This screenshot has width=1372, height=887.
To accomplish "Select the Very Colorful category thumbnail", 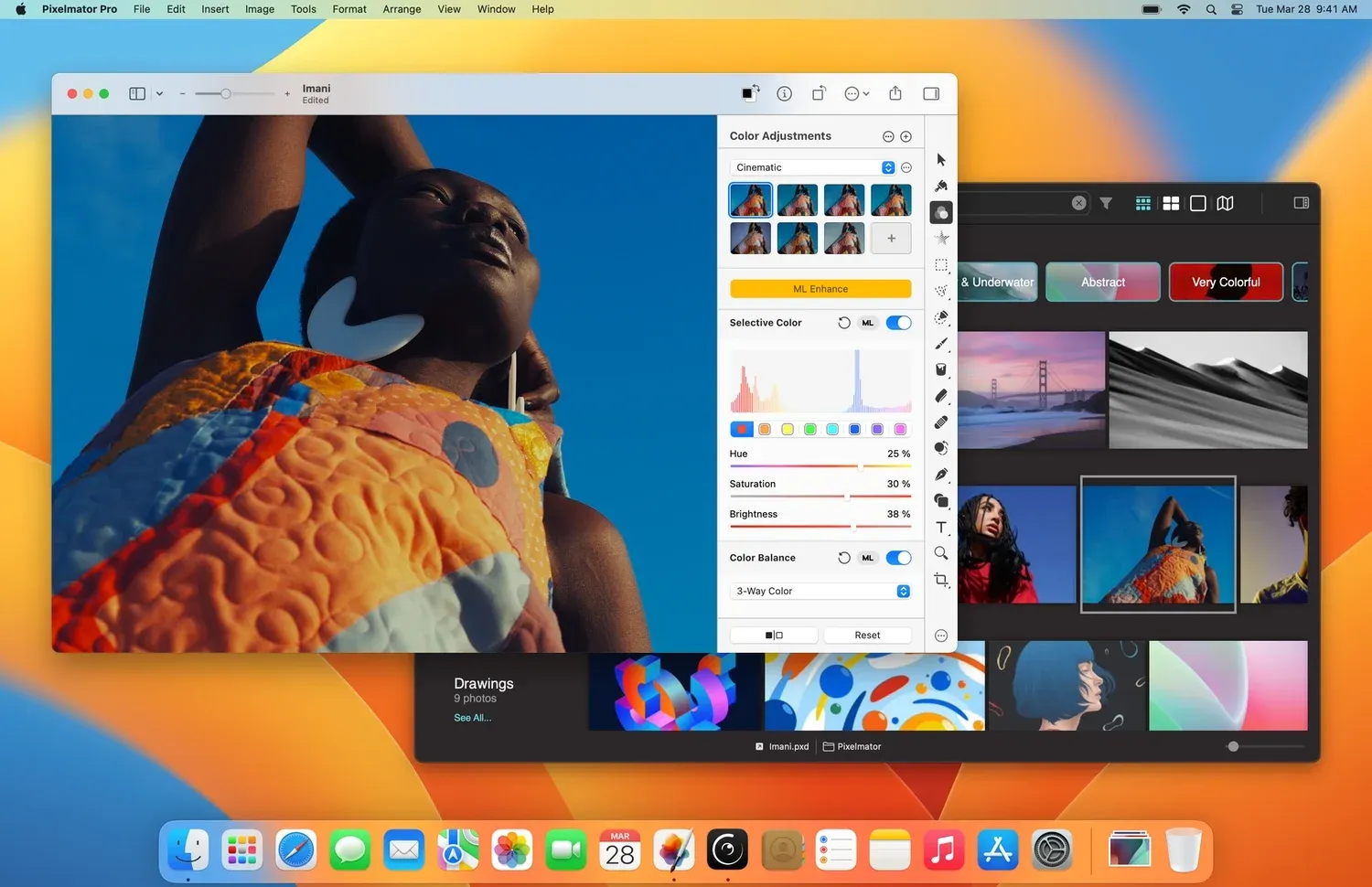I will coord(1226,282).
